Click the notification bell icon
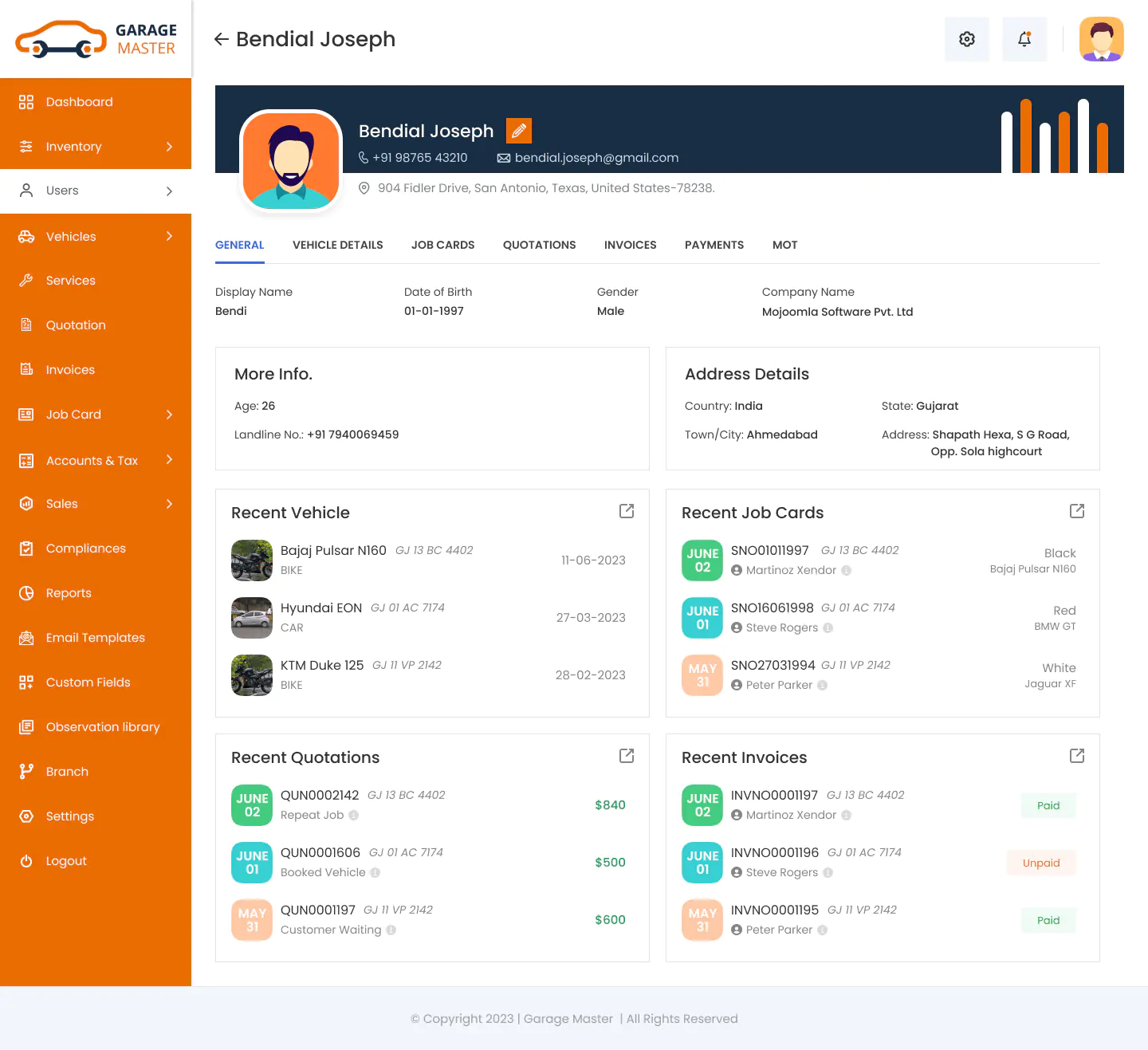The width and height of the screenshot is (1148, 1050). click(x=1024, y=38)
